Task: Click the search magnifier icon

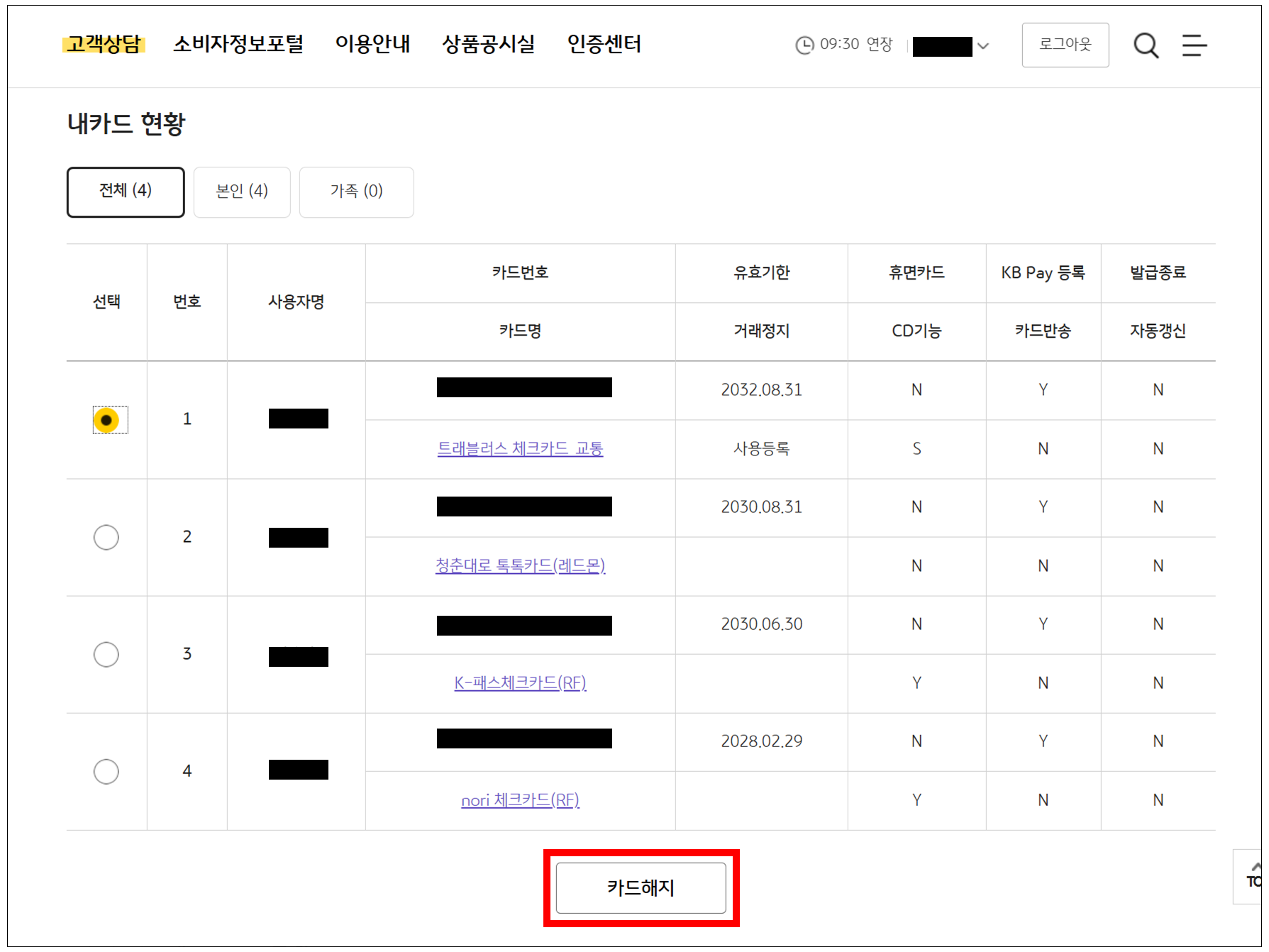Action: pyautogui.click(x=1146, y=45)
